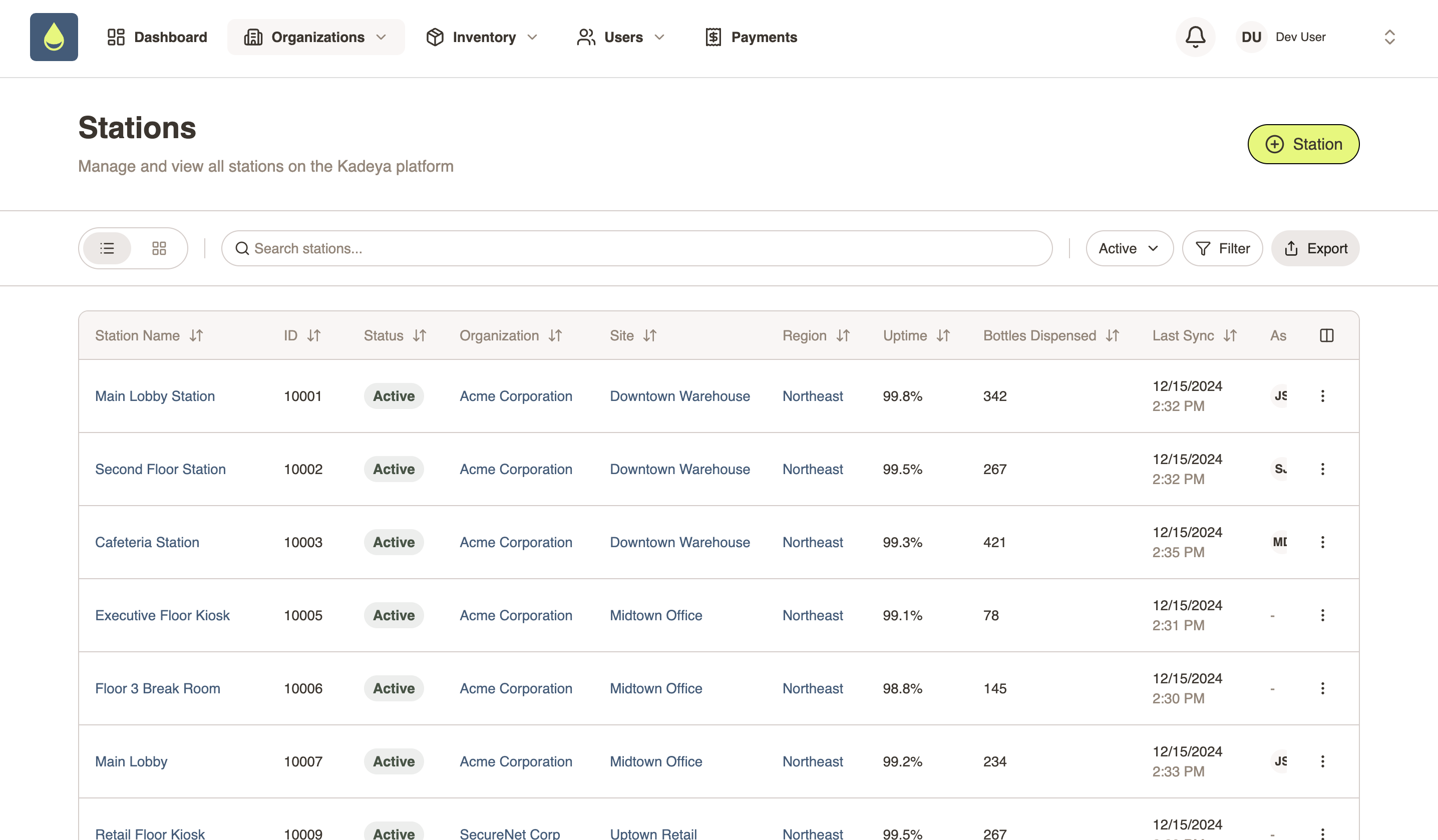Click Active status badge for station 10002
The width and height of the screenshot is (1438, 840).
394,469
